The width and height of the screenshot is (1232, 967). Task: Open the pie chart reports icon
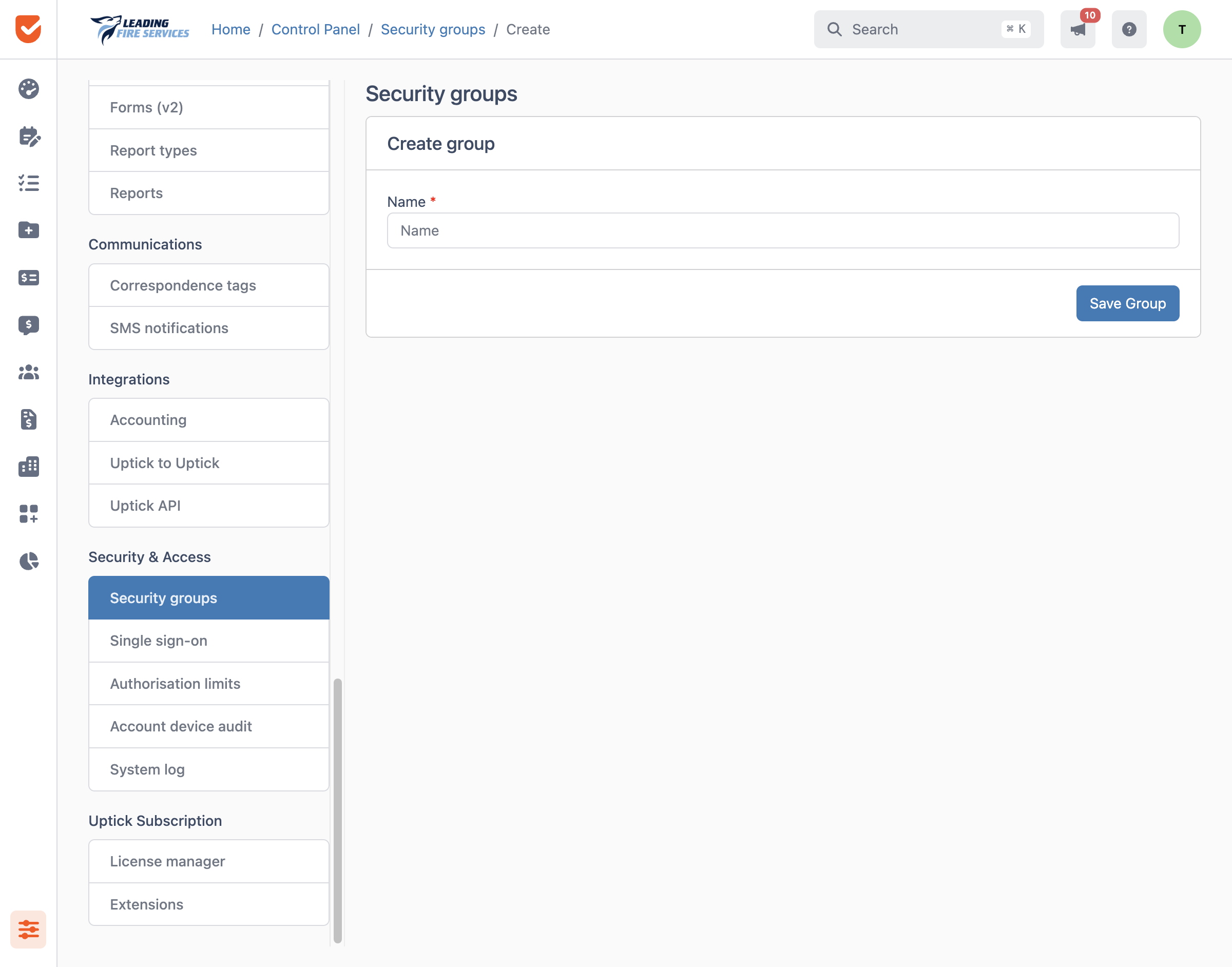[29, 561]
